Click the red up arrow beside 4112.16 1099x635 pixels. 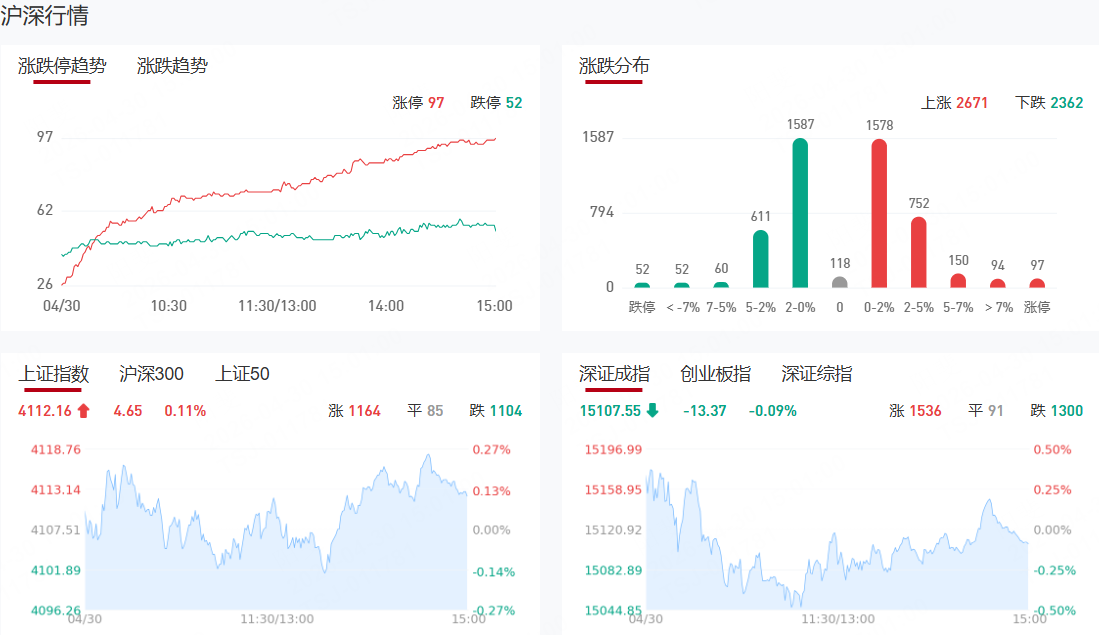pos(84,410)
